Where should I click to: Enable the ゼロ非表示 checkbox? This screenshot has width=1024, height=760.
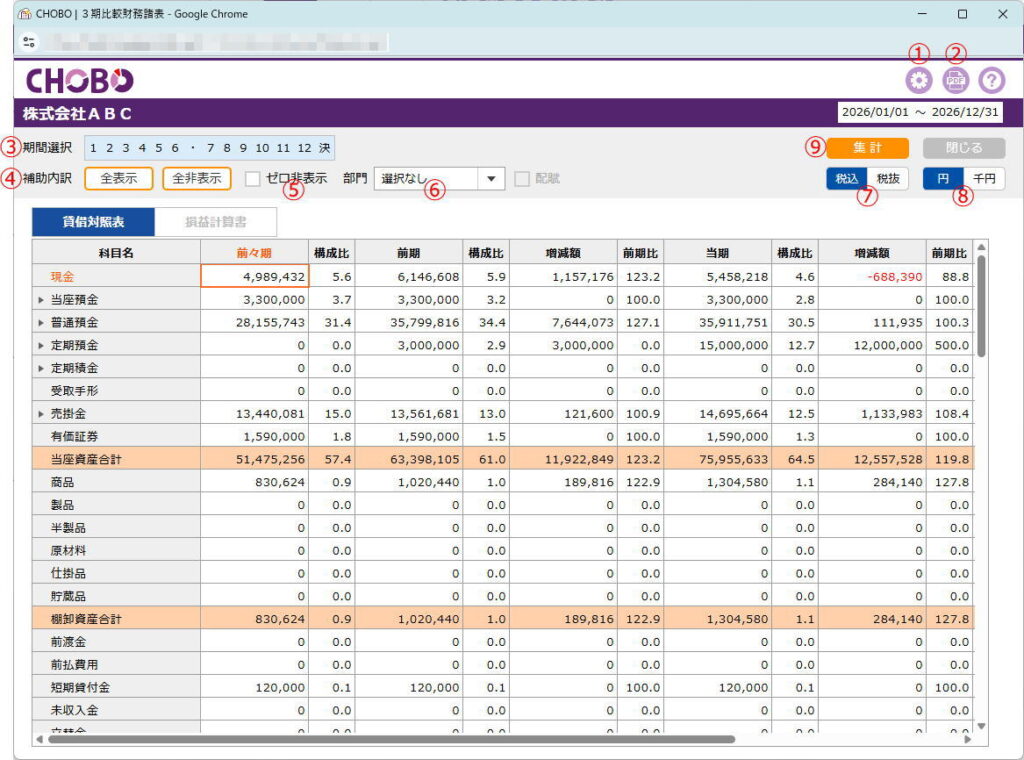tap(253, 179)
